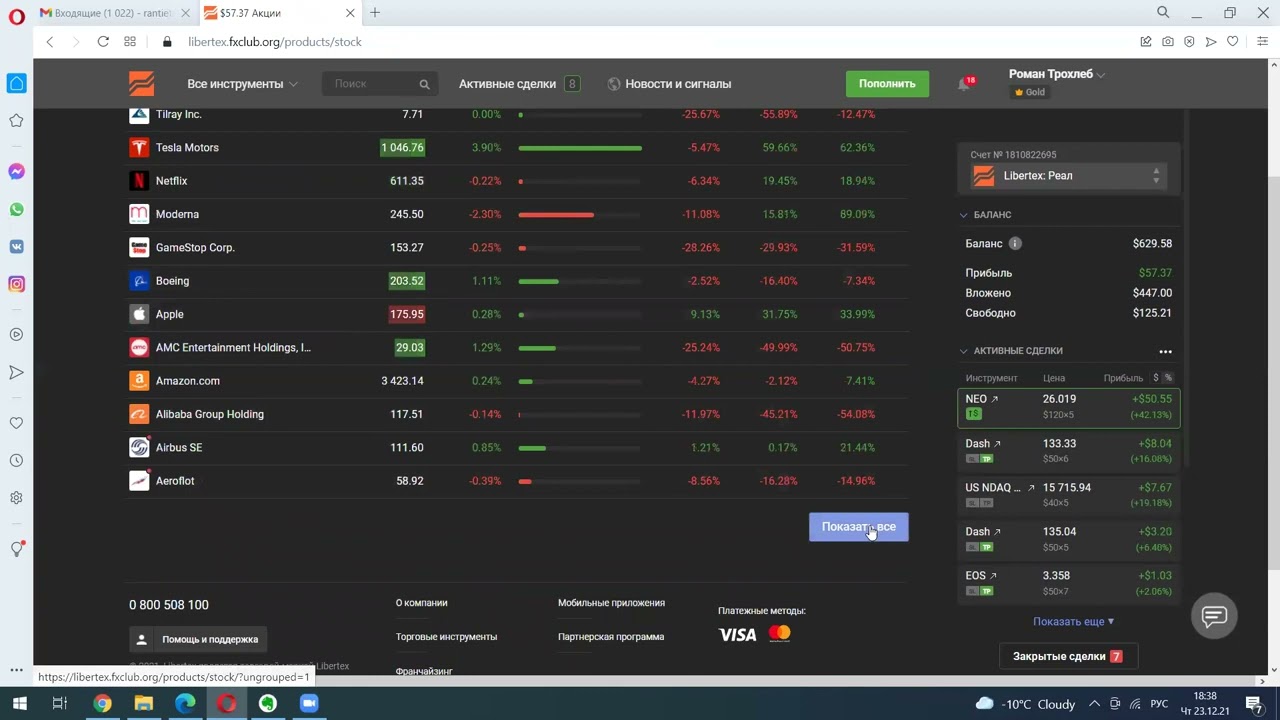Open Opera sidebar bookmarks heart

click(x=16, y=423)
